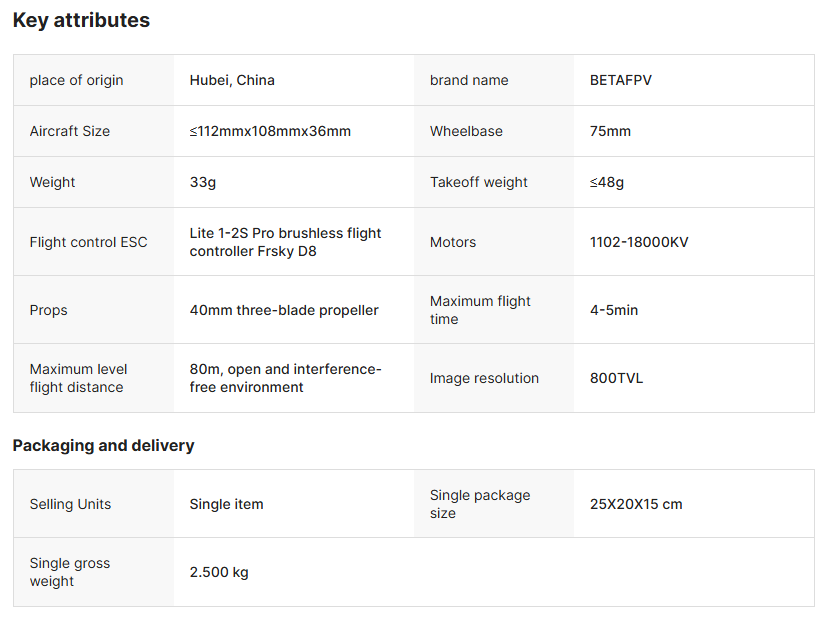827x621 pixels.
Task: Click the Key attributes heading
Action: 81,20
